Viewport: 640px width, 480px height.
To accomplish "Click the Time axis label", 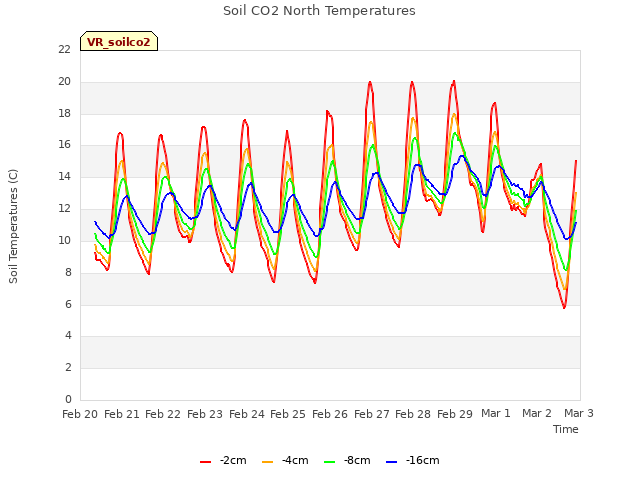I will (x=566, y=429).
